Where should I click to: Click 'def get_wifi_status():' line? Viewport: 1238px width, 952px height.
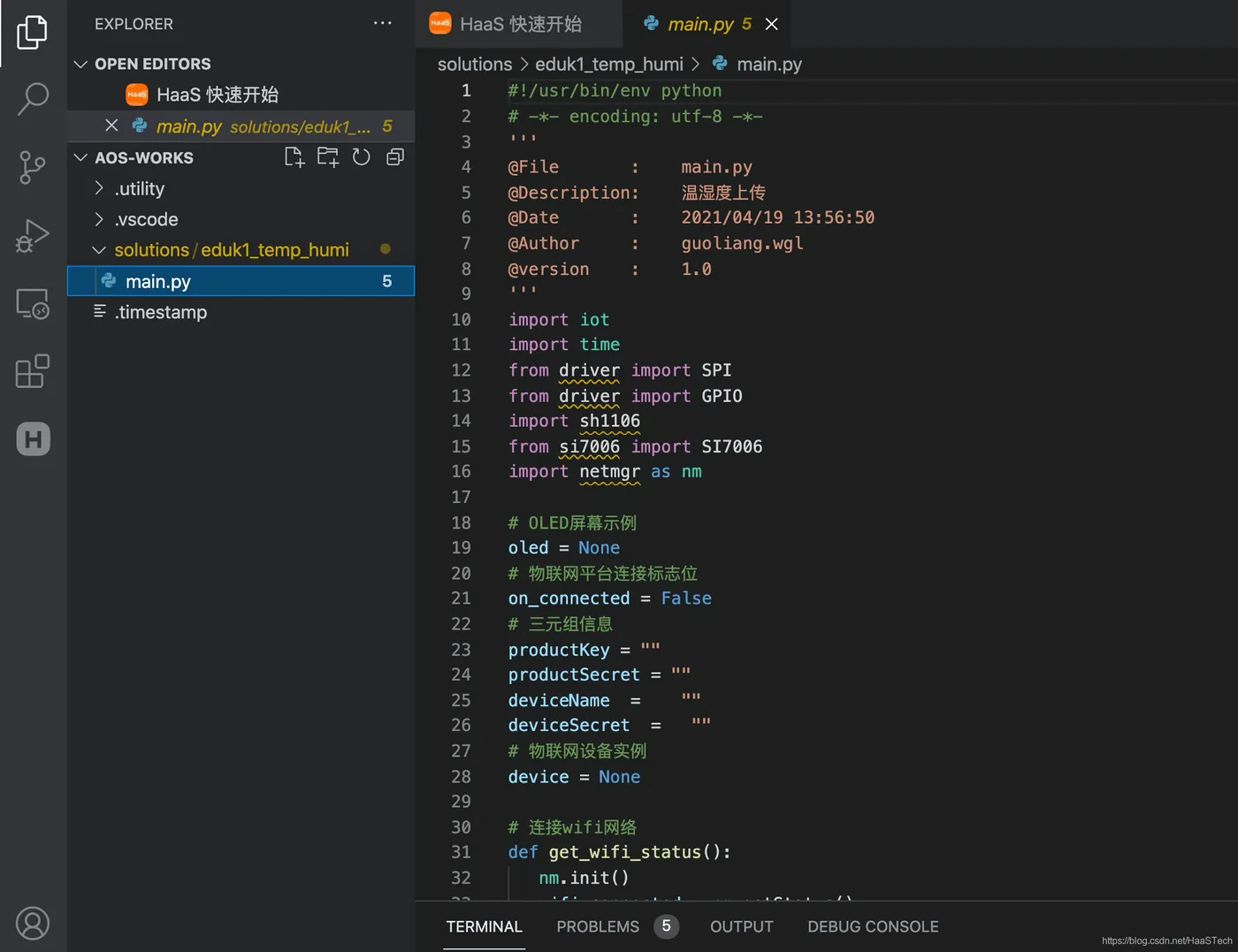click(x=619, y=852)
